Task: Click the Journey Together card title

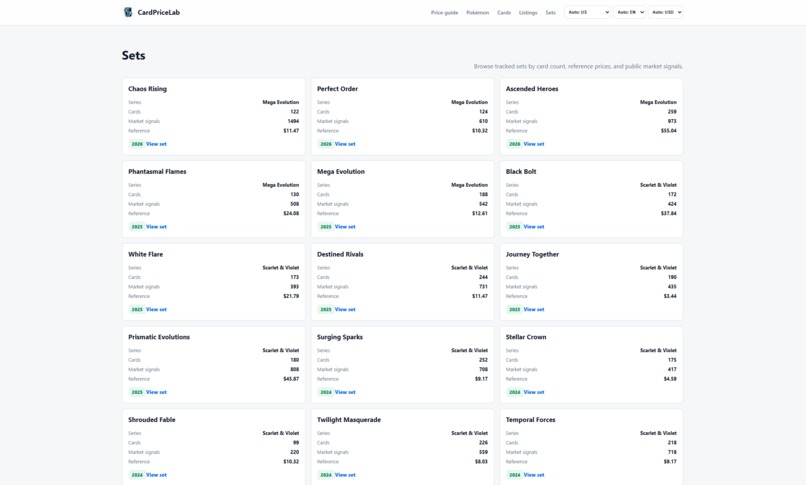Action: [532, 254]
